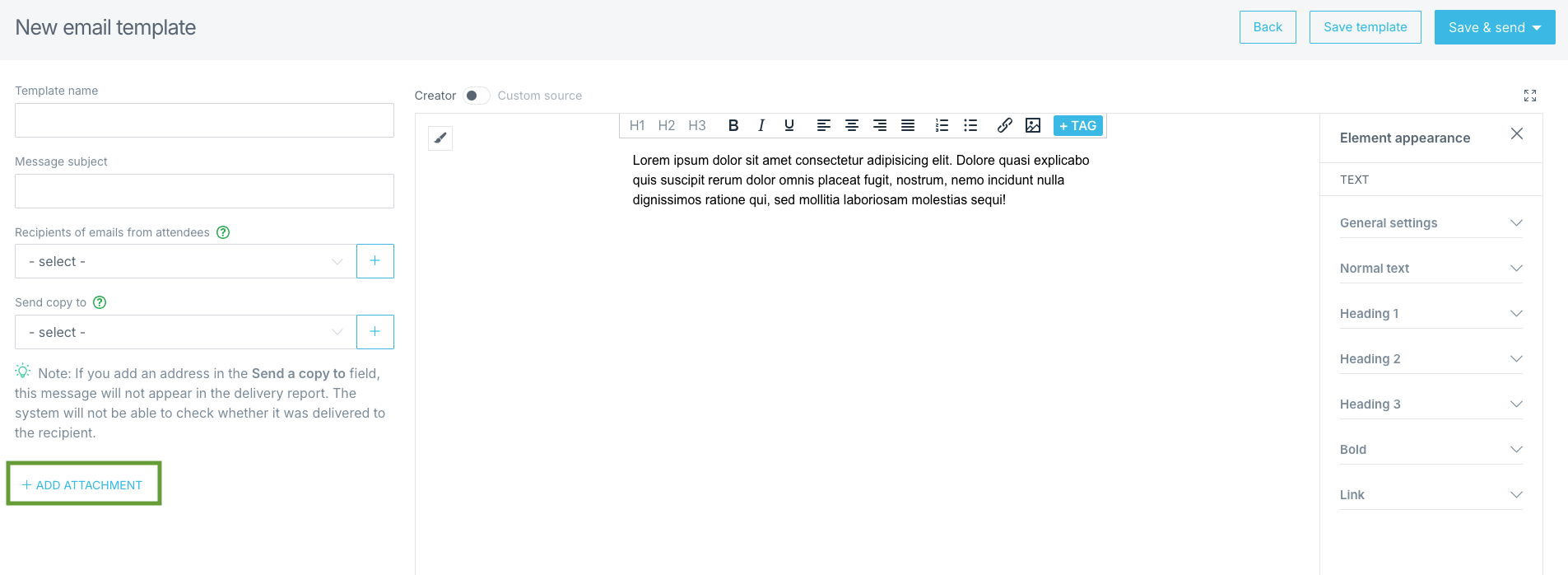The width and height of the screenshot is (1568, 575).
Task: Toggle italic formatting in editor toolbar
Action: [761, 125]
